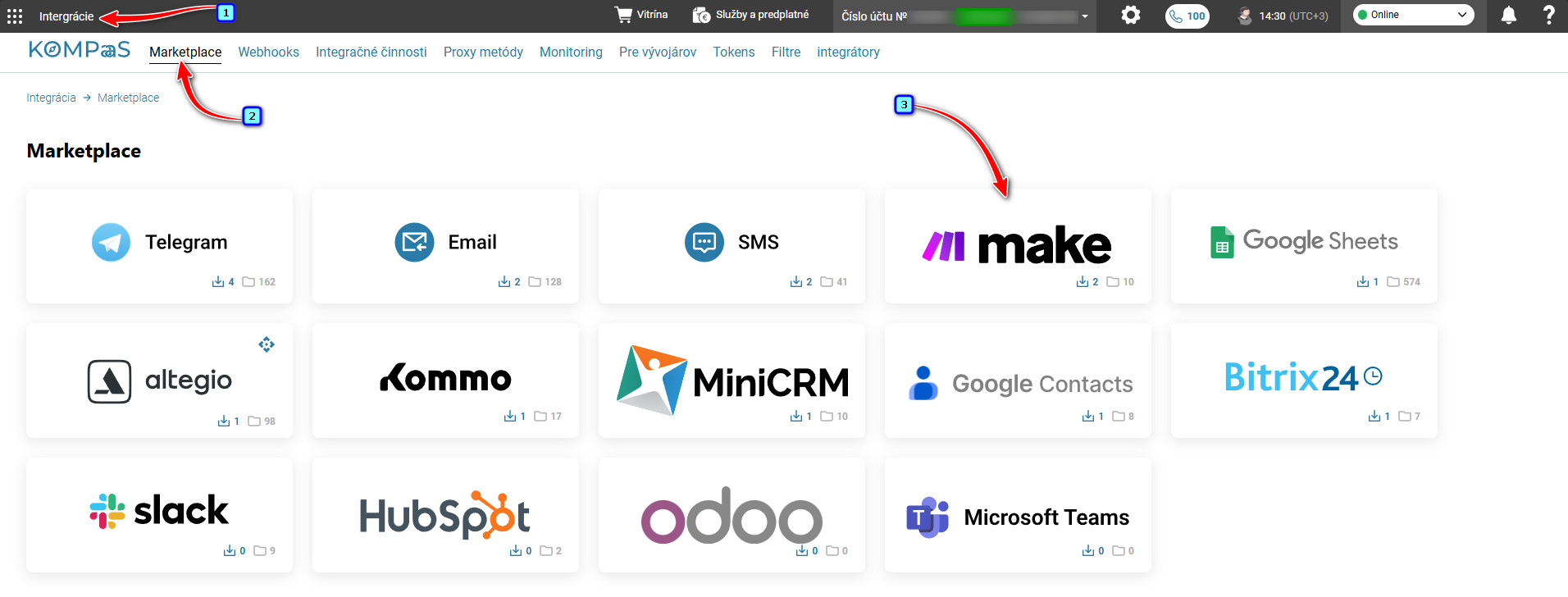Open the user avatar profile

(1245, 16)
